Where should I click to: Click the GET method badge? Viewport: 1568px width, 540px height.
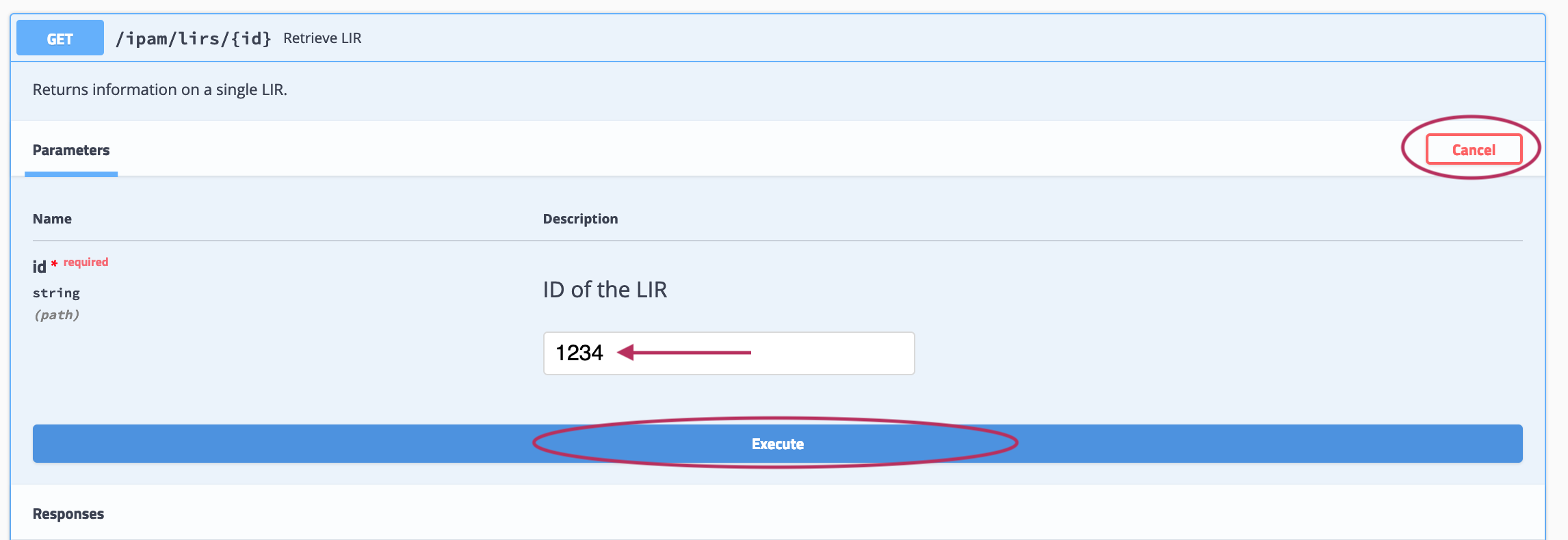[x=60, y=38]
